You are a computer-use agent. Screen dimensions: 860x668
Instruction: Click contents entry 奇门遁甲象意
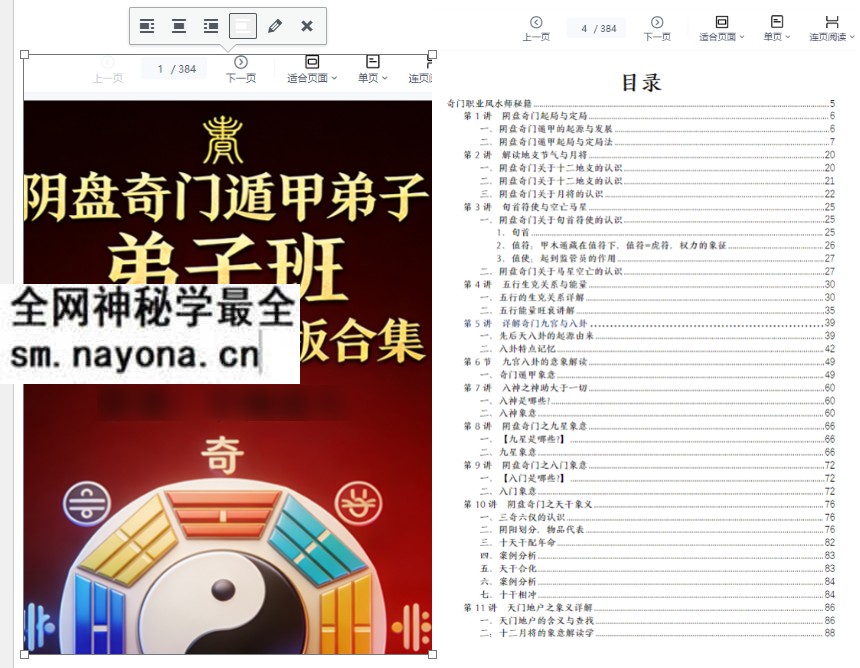658,375
